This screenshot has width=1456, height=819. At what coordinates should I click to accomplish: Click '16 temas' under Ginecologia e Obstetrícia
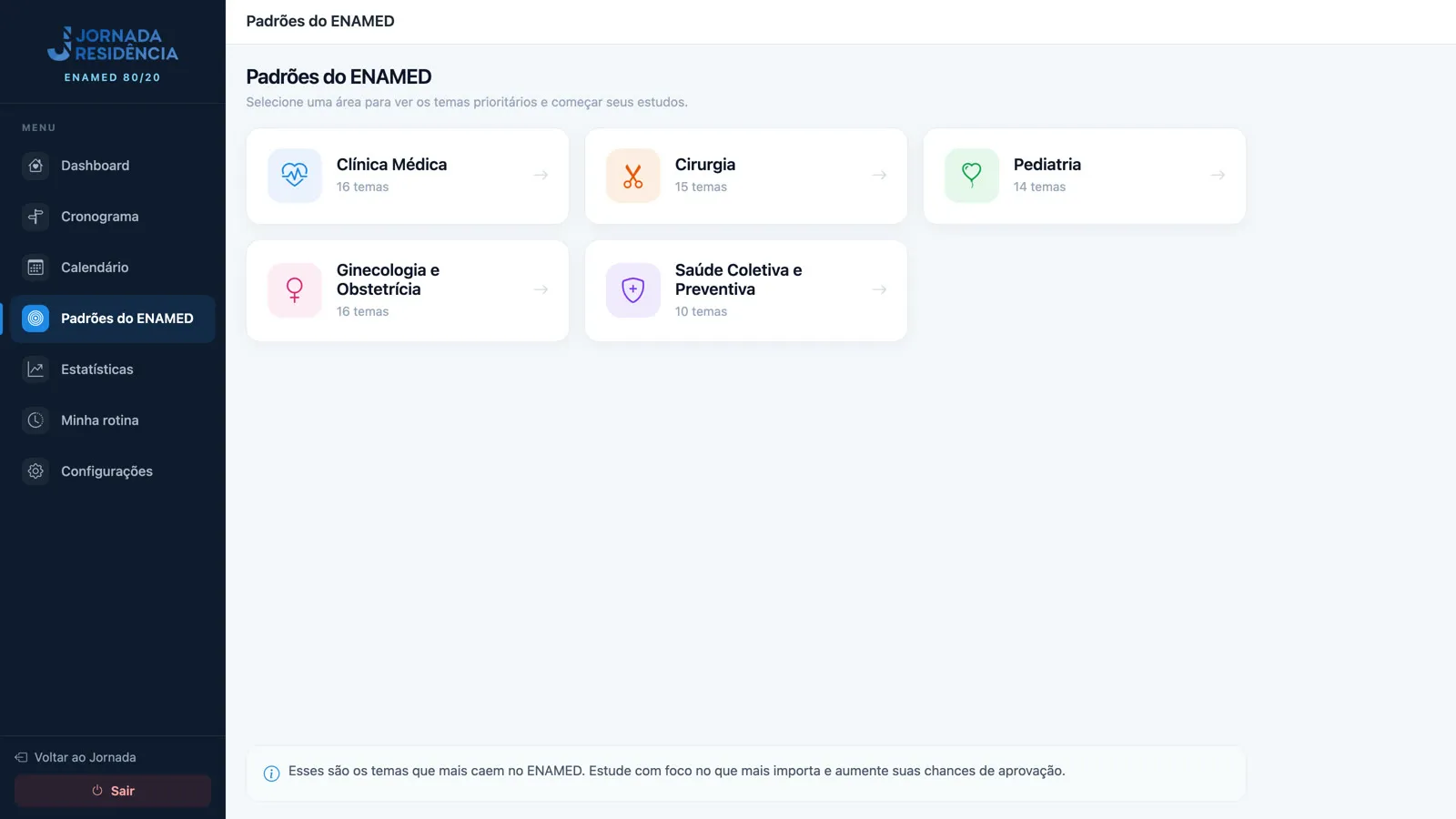(362, 311)
